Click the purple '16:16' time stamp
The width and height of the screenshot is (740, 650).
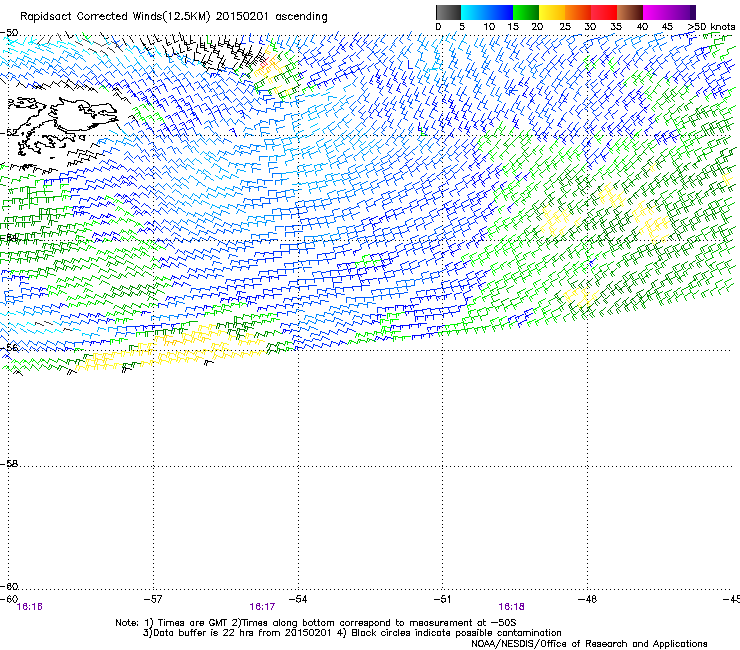click(29, 607)
